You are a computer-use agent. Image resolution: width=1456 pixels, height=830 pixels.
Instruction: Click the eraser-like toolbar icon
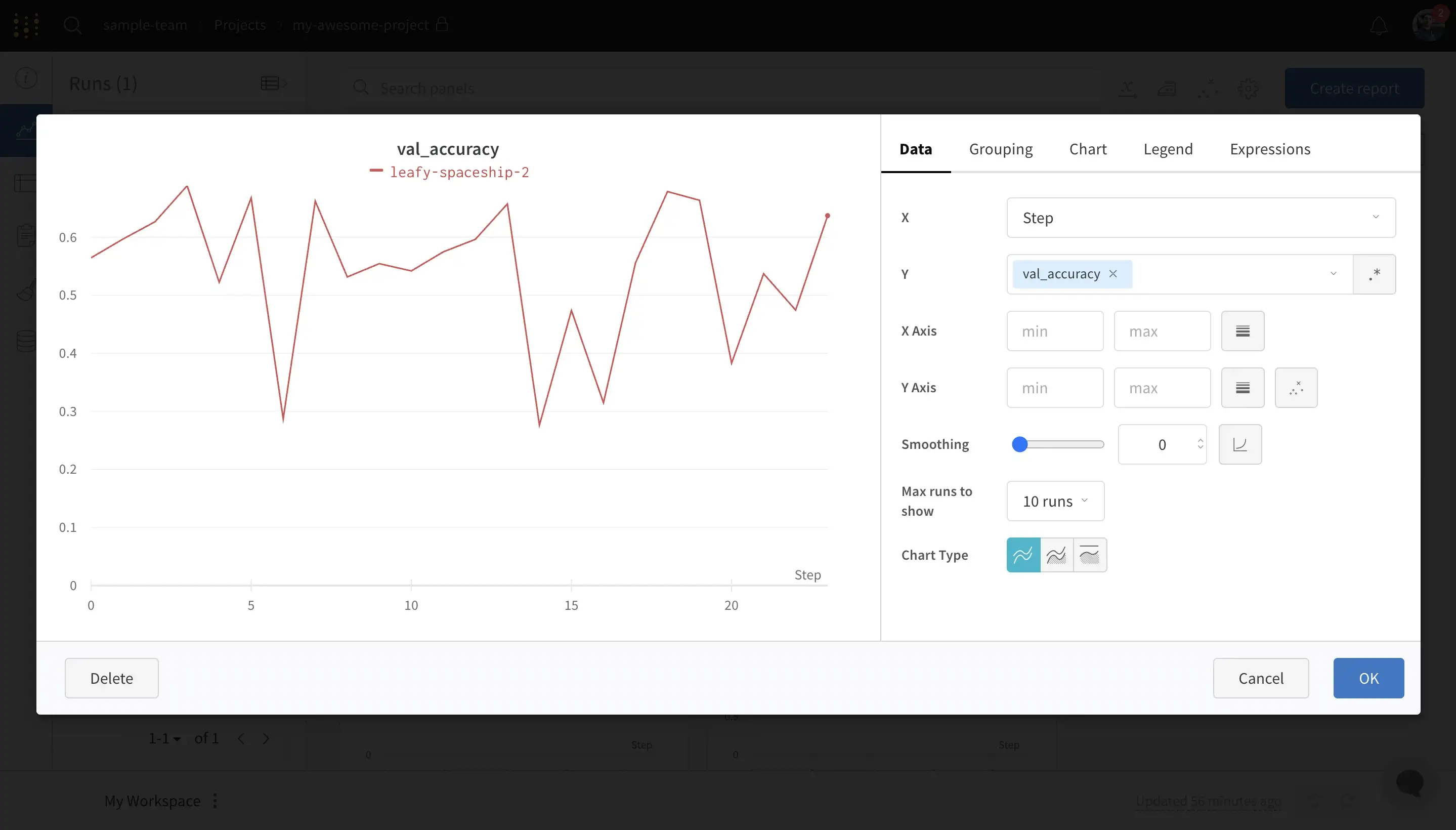1167,89
